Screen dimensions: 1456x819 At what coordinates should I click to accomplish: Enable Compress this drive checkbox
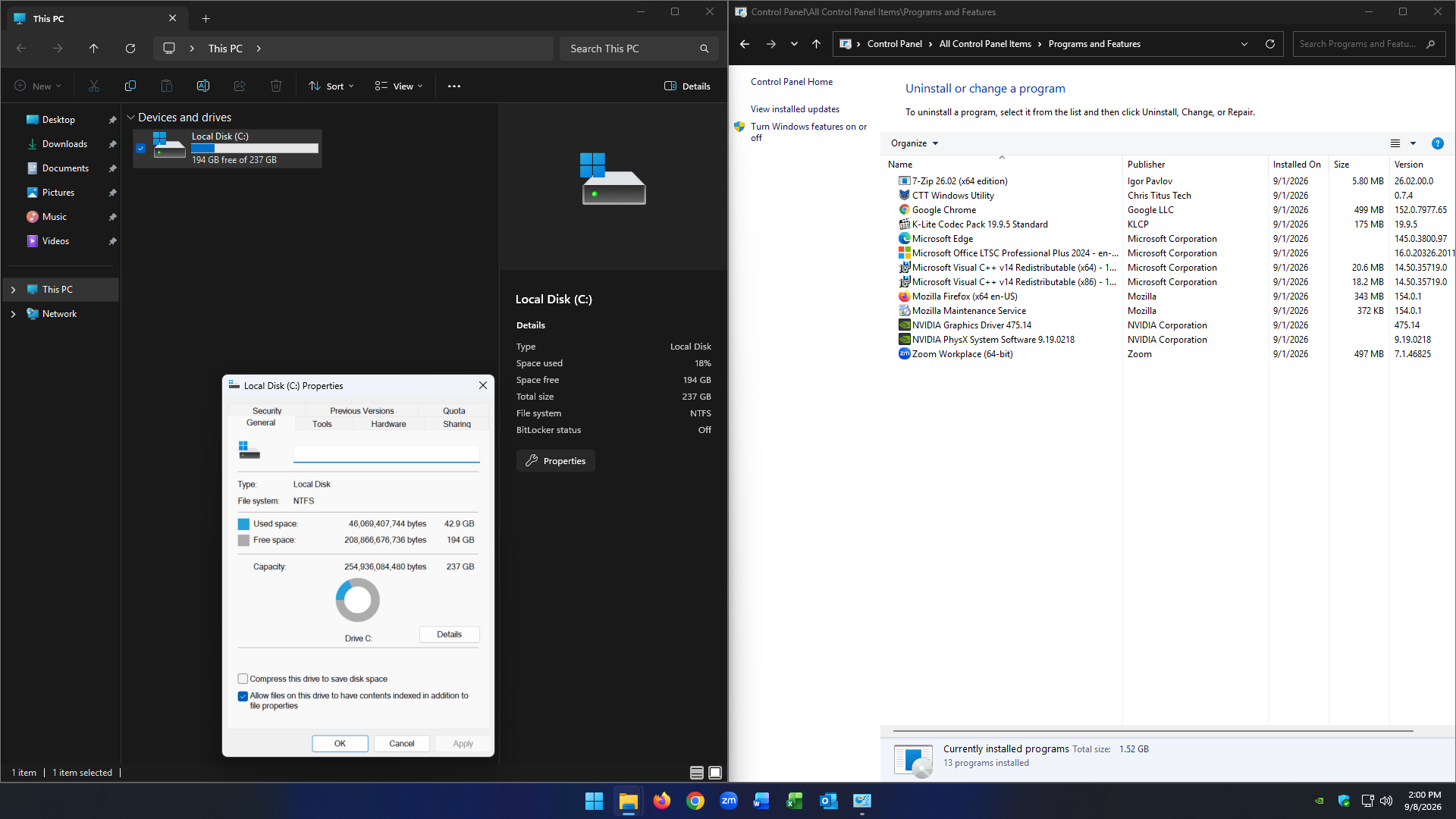[x=243, y=679]
